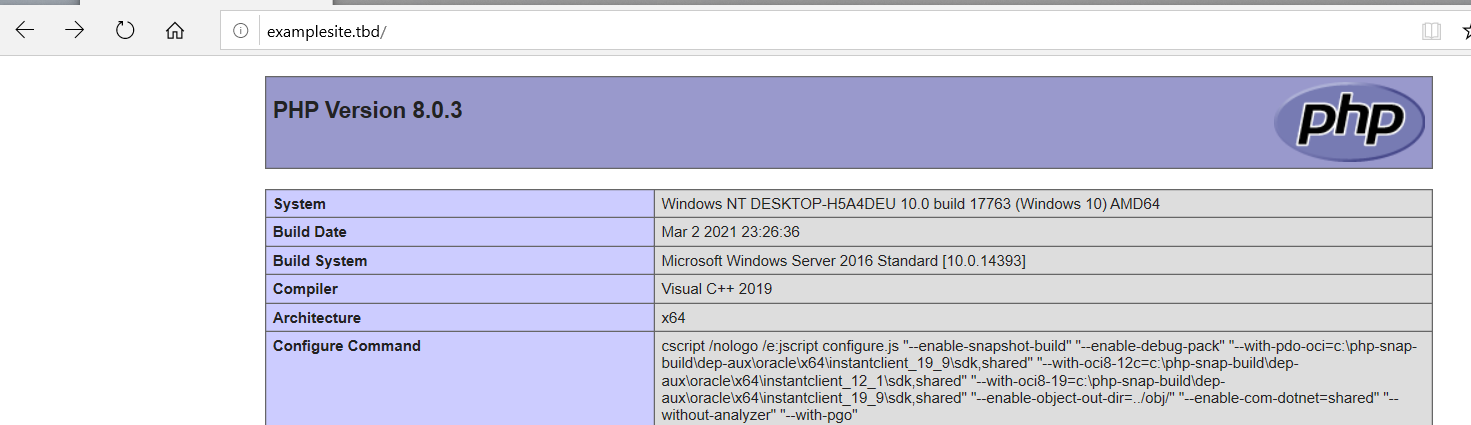Refresh the current page
The height and width of the screenshot is (425, 1471).
pyautogui.click(x=125, y=30)
